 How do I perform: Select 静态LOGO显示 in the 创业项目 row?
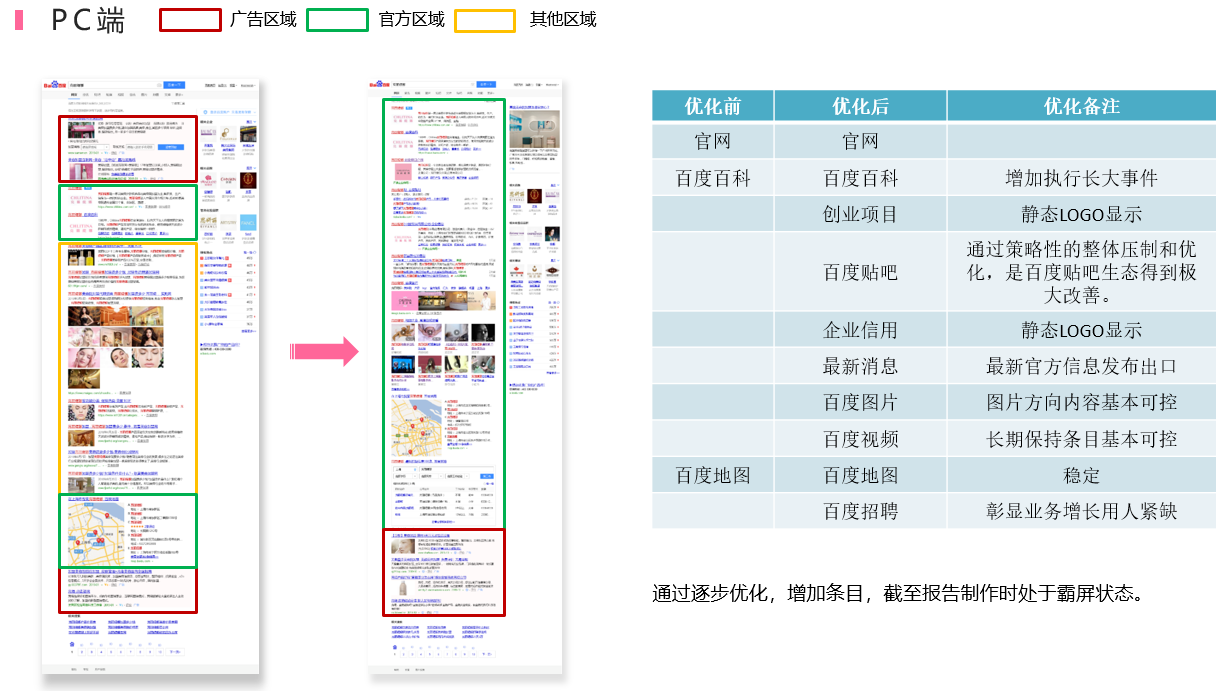pos(1082,214)
